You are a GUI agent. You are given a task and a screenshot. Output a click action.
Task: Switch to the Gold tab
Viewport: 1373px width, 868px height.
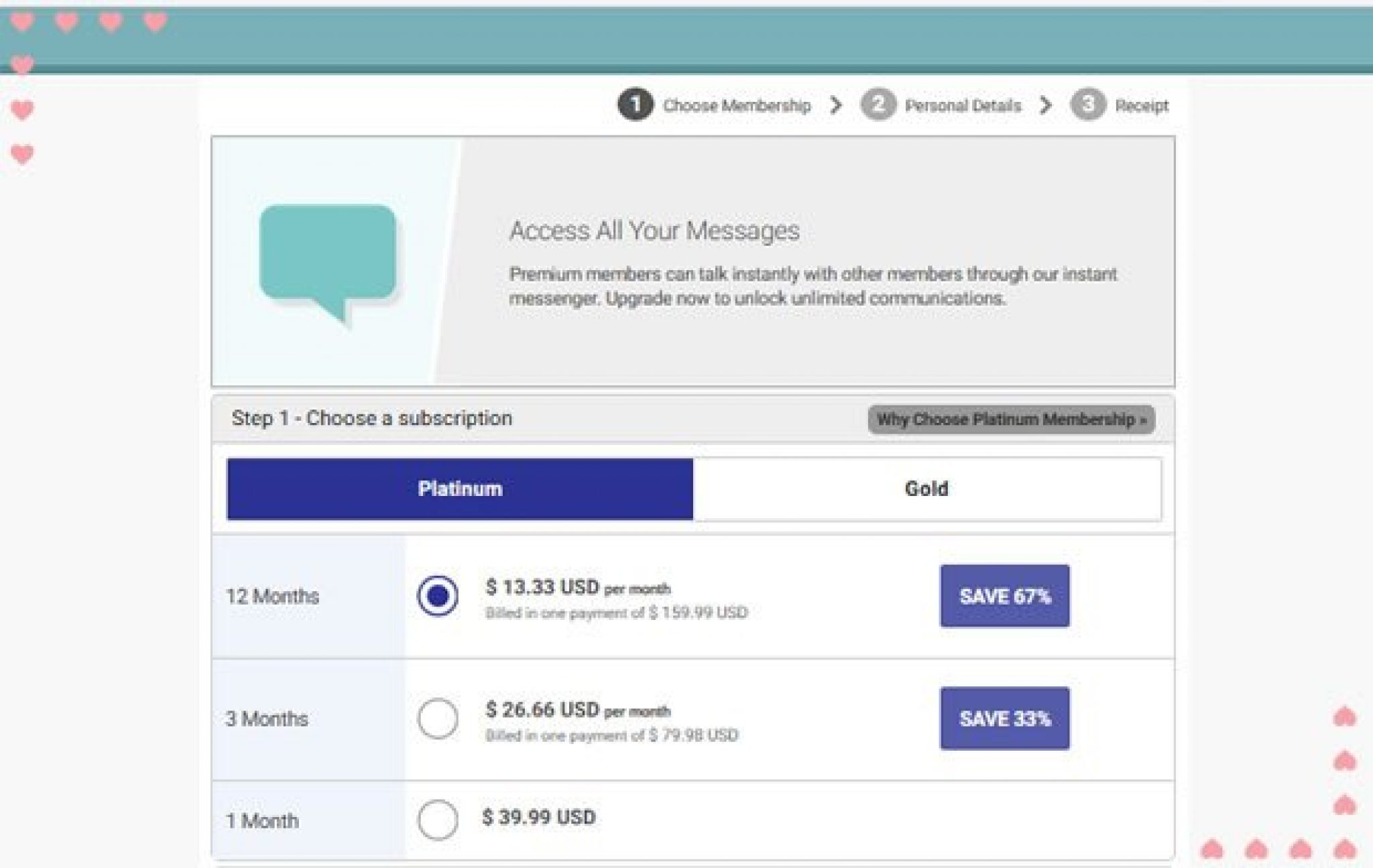point(927,489)
